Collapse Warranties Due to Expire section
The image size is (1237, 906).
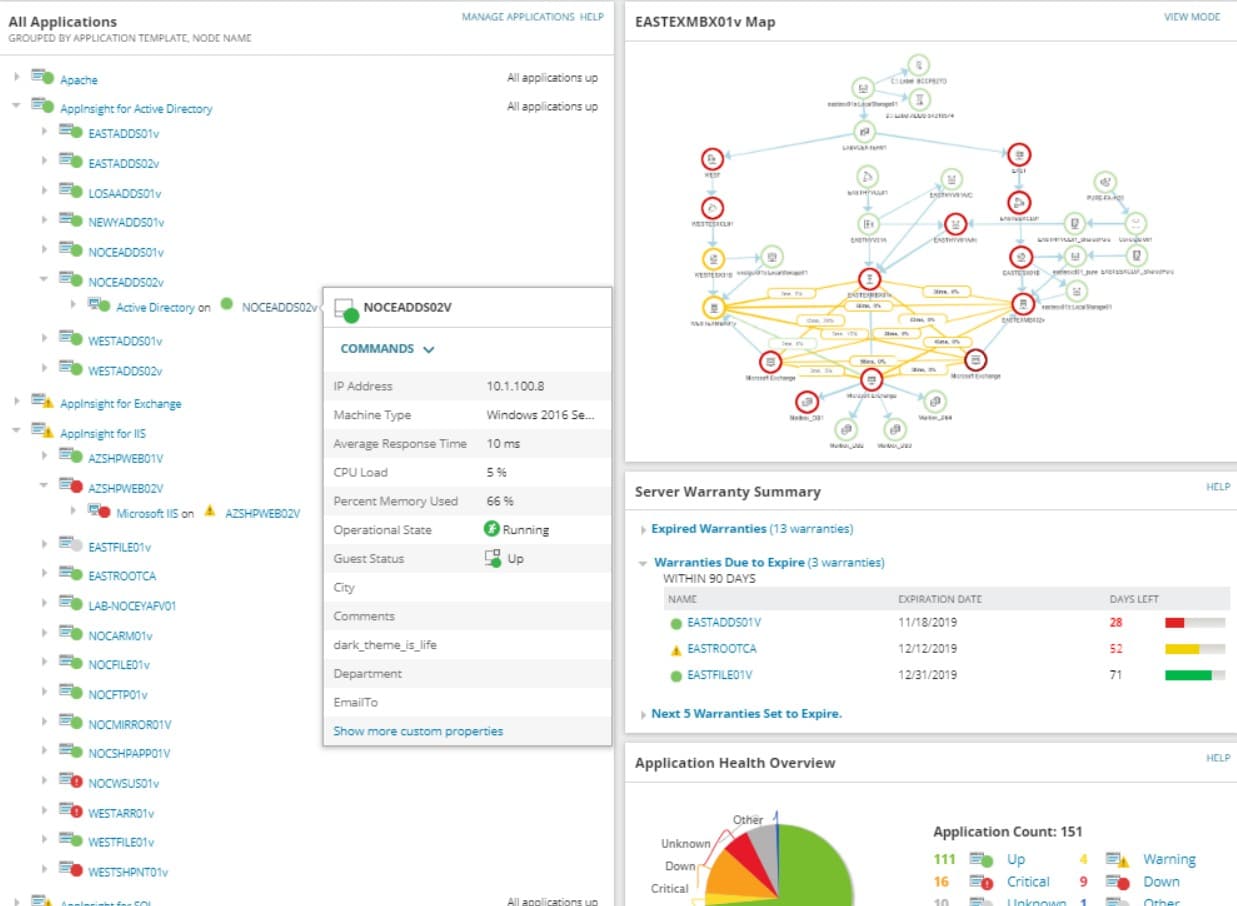tap(644, 563)
